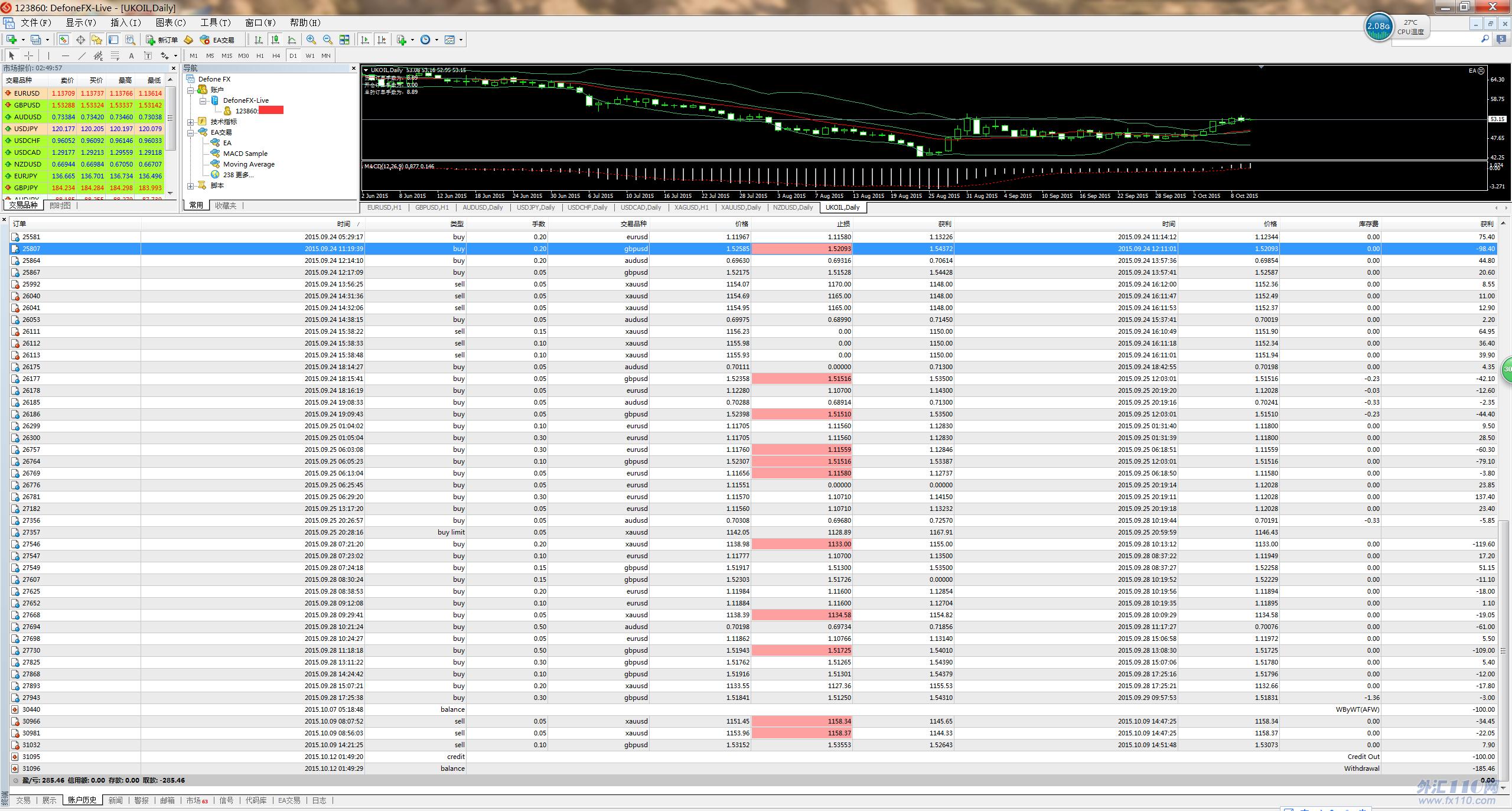Switch timeframe to M15
The width and height of the screenshot is (1512, 811).
(227, 56)
